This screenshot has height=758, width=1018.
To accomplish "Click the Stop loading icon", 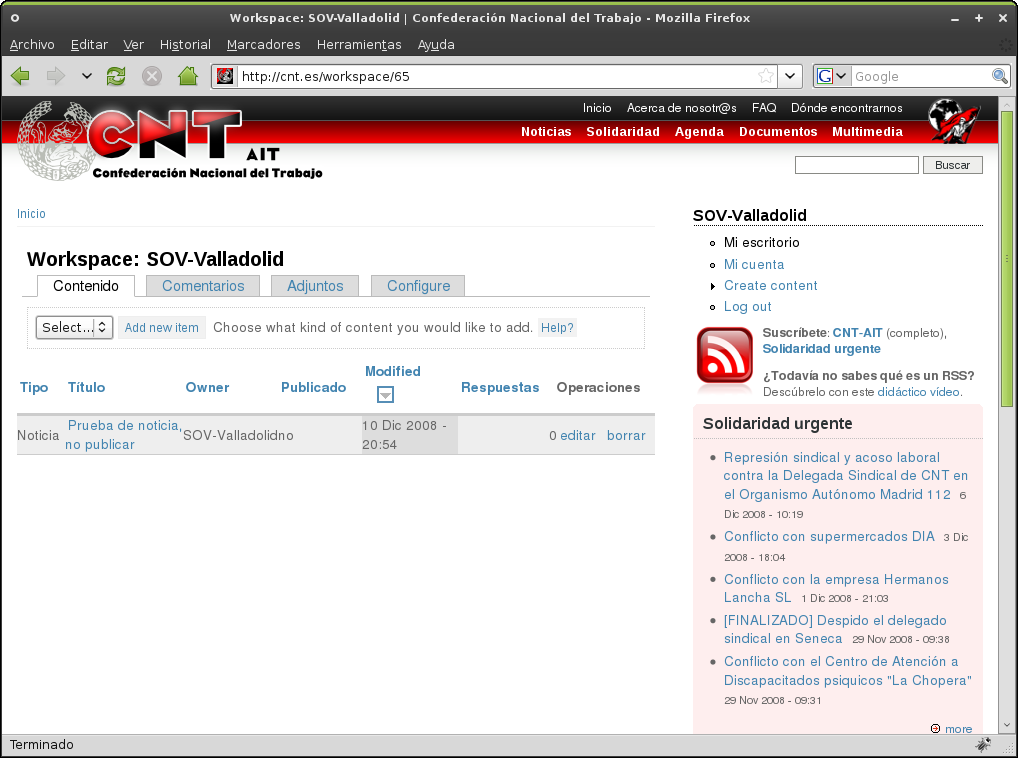I will pos(152,76).
